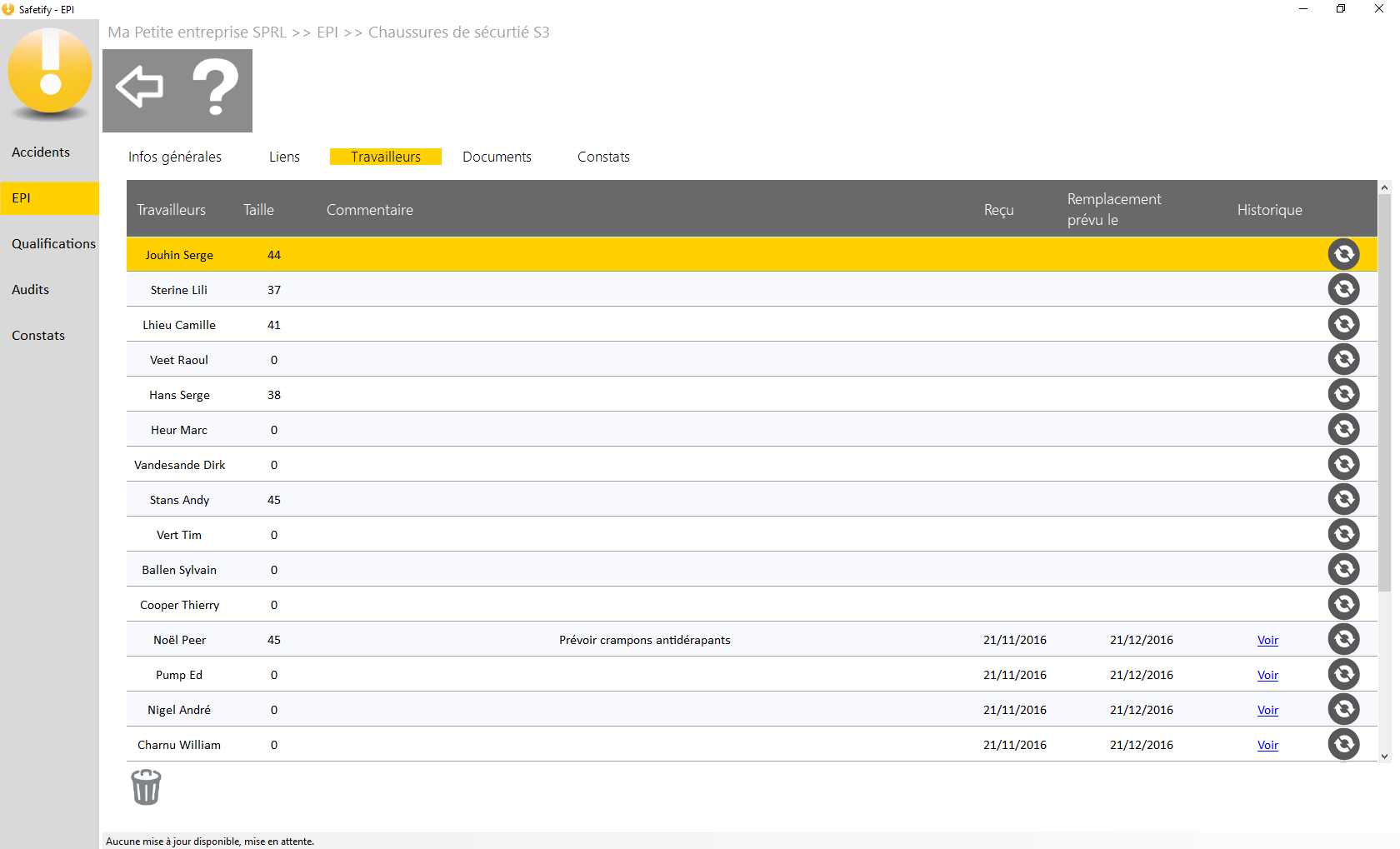The width and height of the screenshot is (1400, 849).
Task: Click the back arrow icon
Action: click(139, 87)
